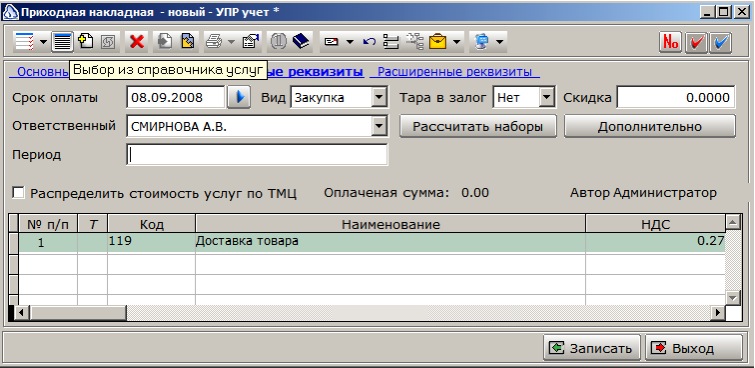Viewport: 755px width, 368px height.
Task: Open the briefcase dropdown arrow
Action: coord(456,42)
